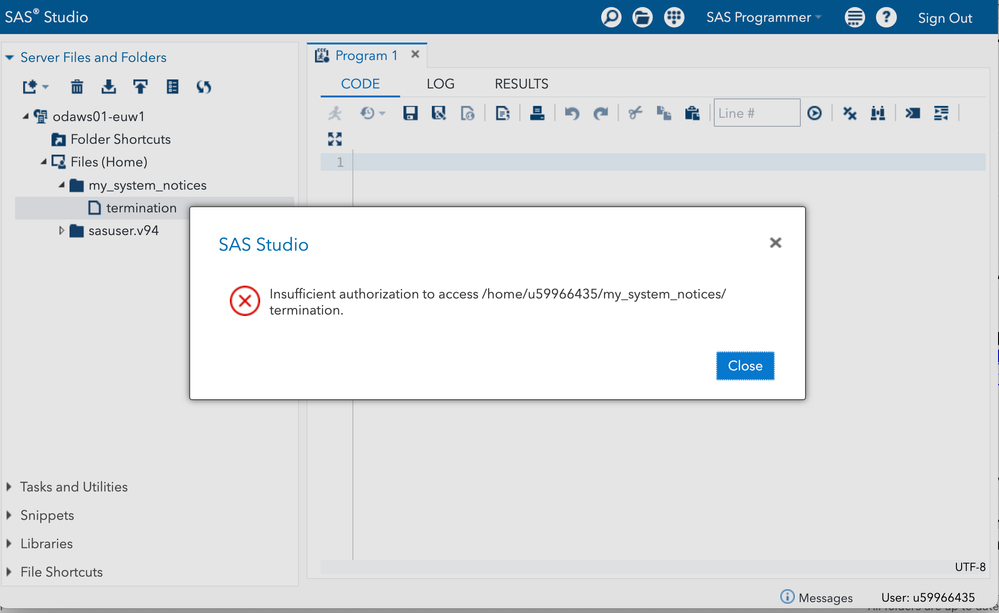Viewport: 999px width, 613px height.
Task: Expand the sasuser.v94 folder
Action: click(62, 231)
